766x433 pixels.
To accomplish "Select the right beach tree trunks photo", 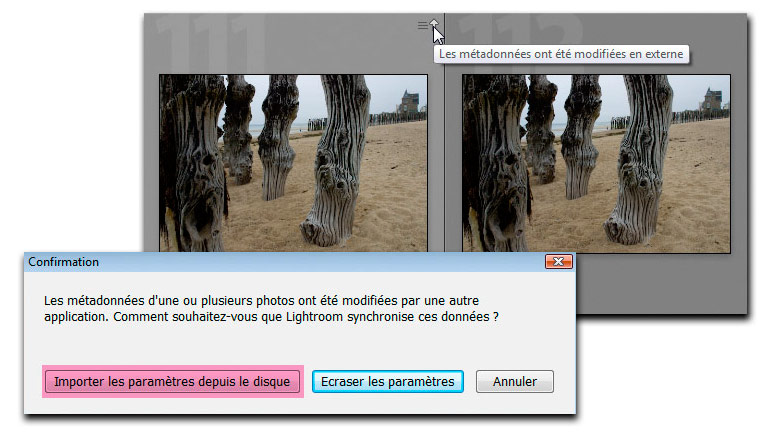I will pyautogui.click(x=596, y=164).
